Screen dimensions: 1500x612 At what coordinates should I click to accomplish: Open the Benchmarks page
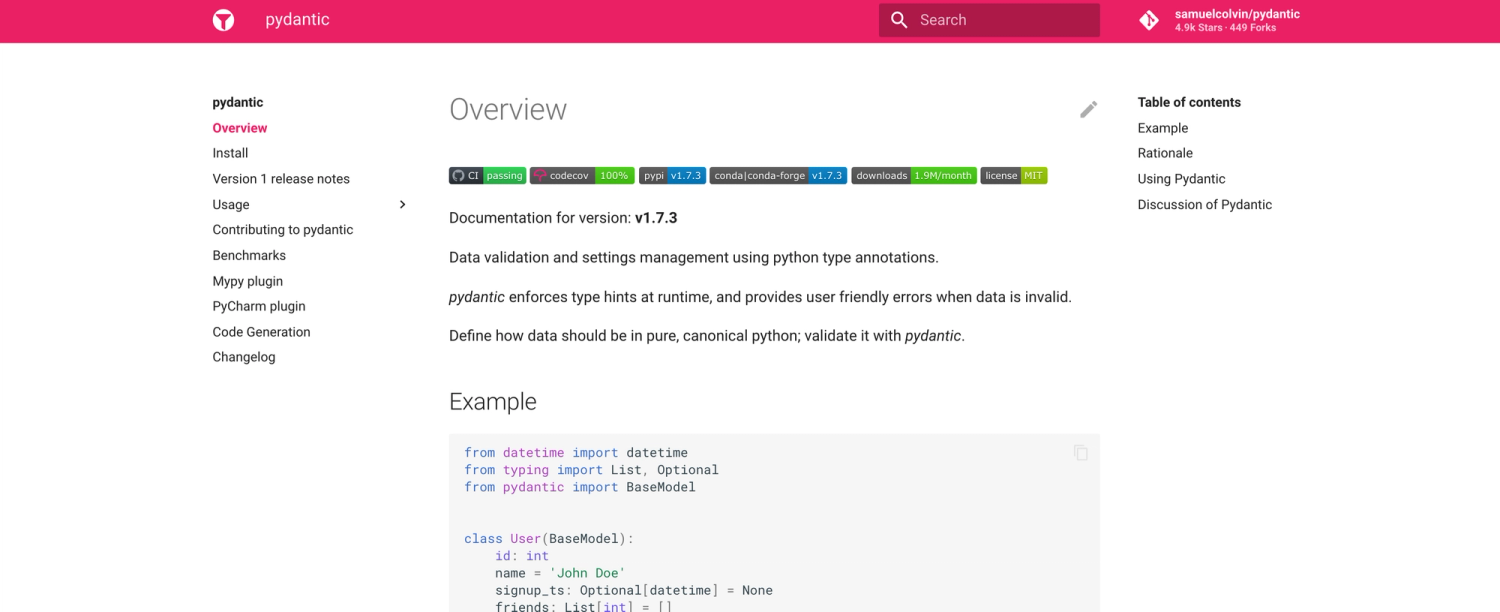coord(249,255)
